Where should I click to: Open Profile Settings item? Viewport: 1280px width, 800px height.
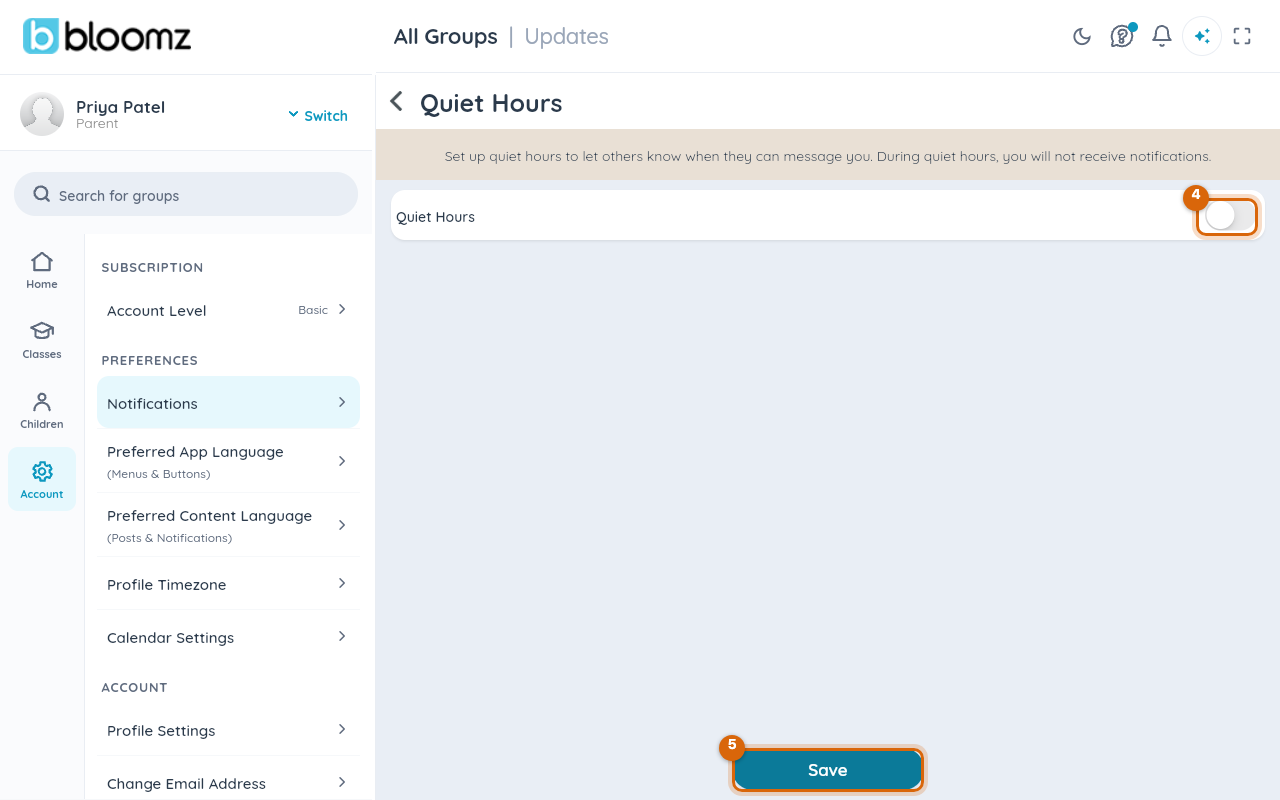click(228, 730)
